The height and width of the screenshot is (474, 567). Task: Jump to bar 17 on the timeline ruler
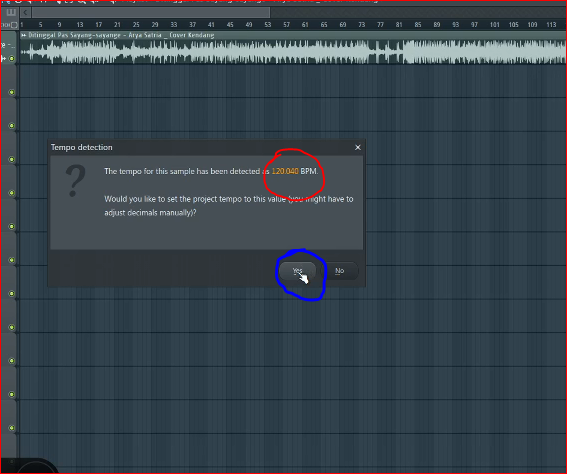coord(99,25)
